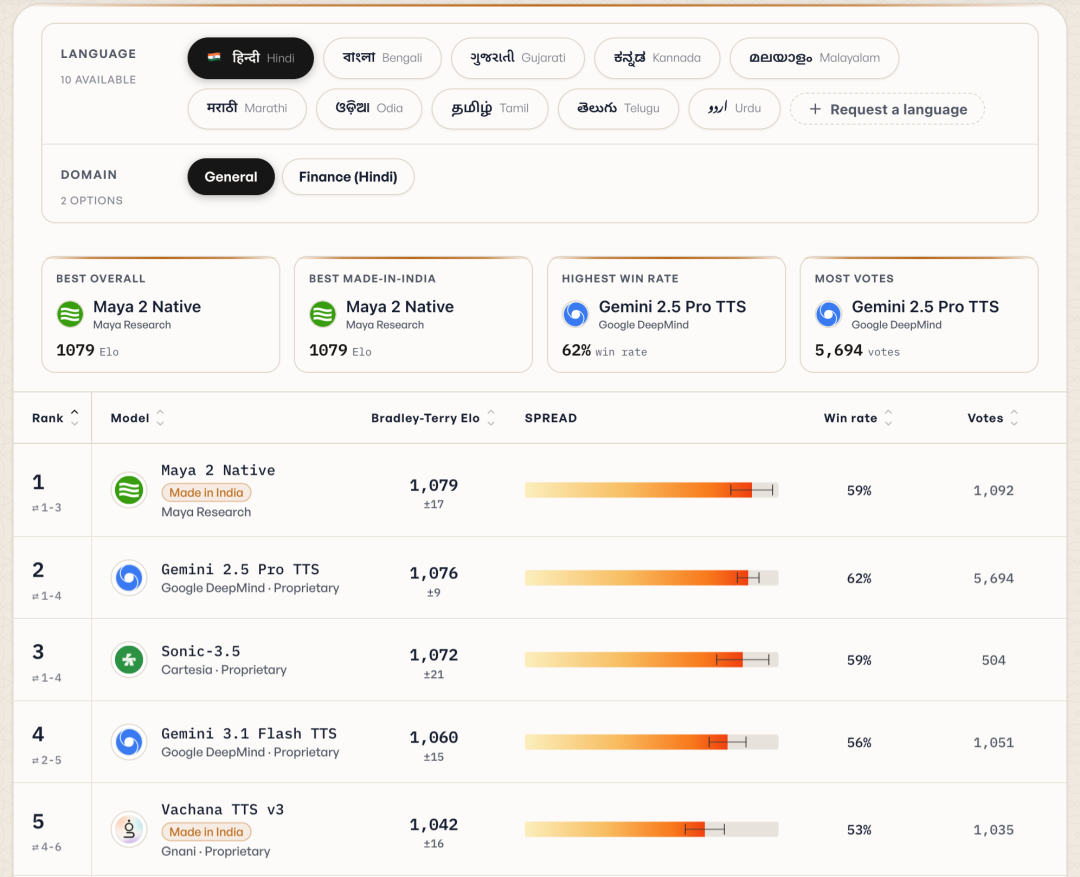Screen dimensions: 1080x877
Task: Click rank range 4-6 under rank 5
Action: [47, 847]
